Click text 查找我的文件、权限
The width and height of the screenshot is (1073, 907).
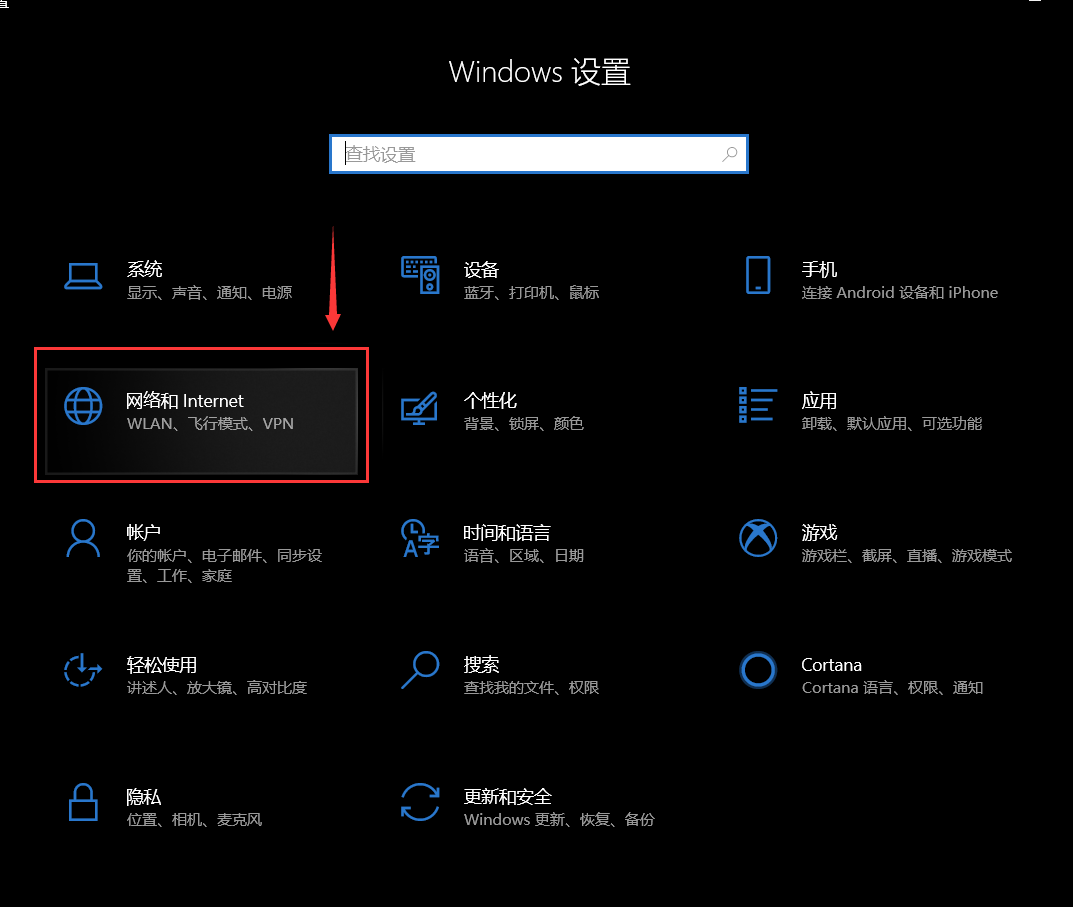point(532,688)
